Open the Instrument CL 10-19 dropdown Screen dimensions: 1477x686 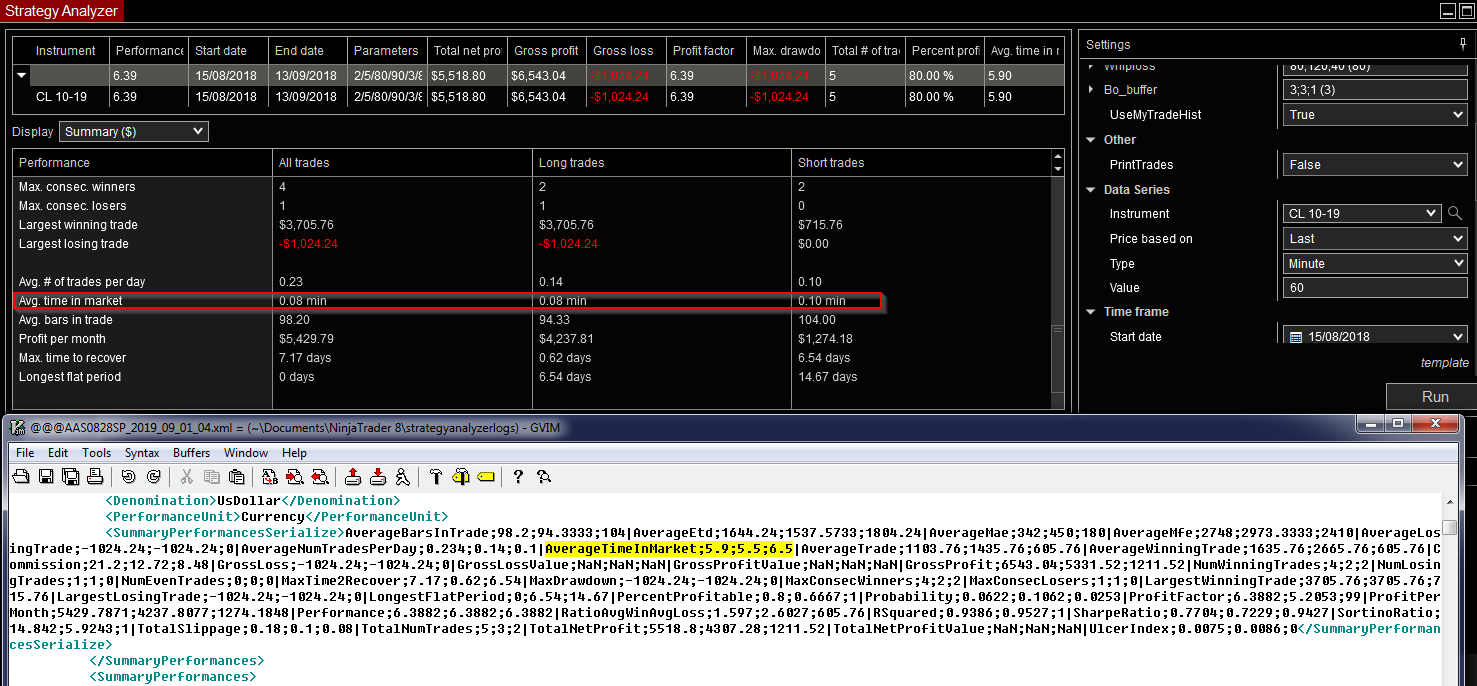(x=1363, y=213)
